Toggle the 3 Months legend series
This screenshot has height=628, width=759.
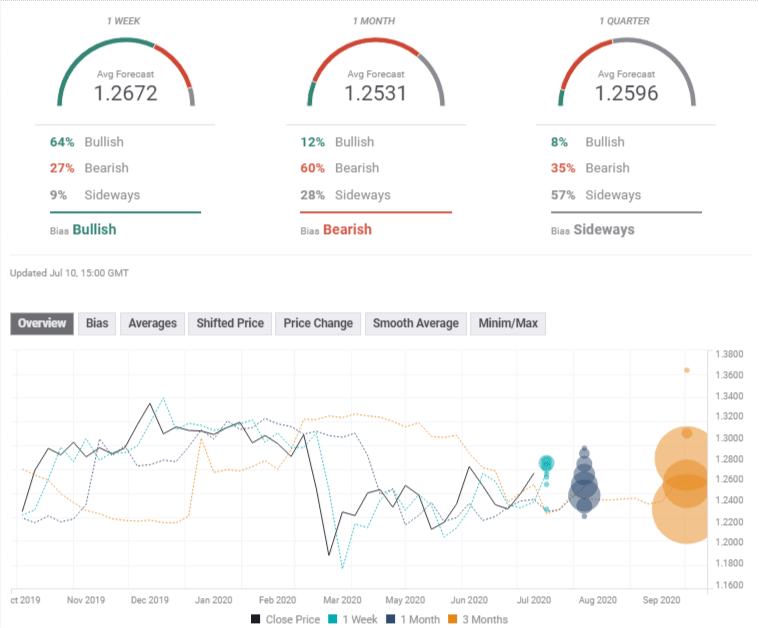477,619
